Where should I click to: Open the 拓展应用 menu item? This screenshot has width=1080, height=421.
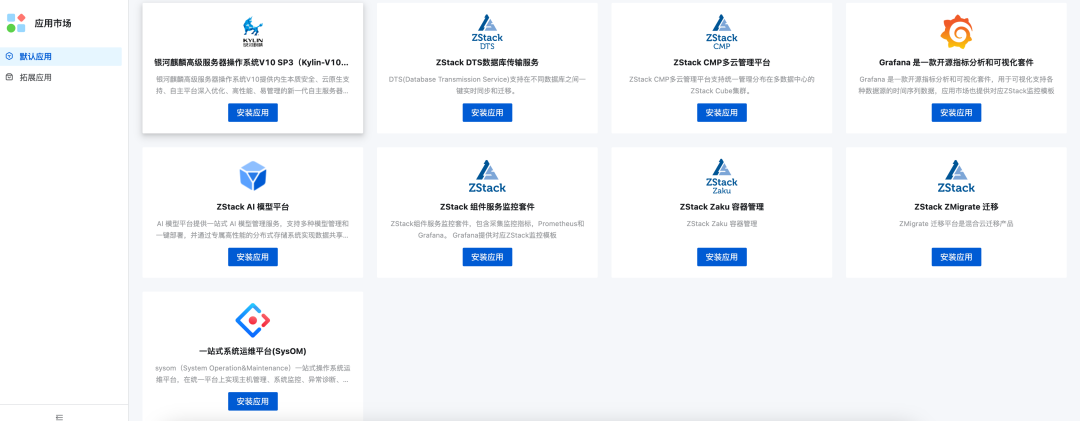62,77
